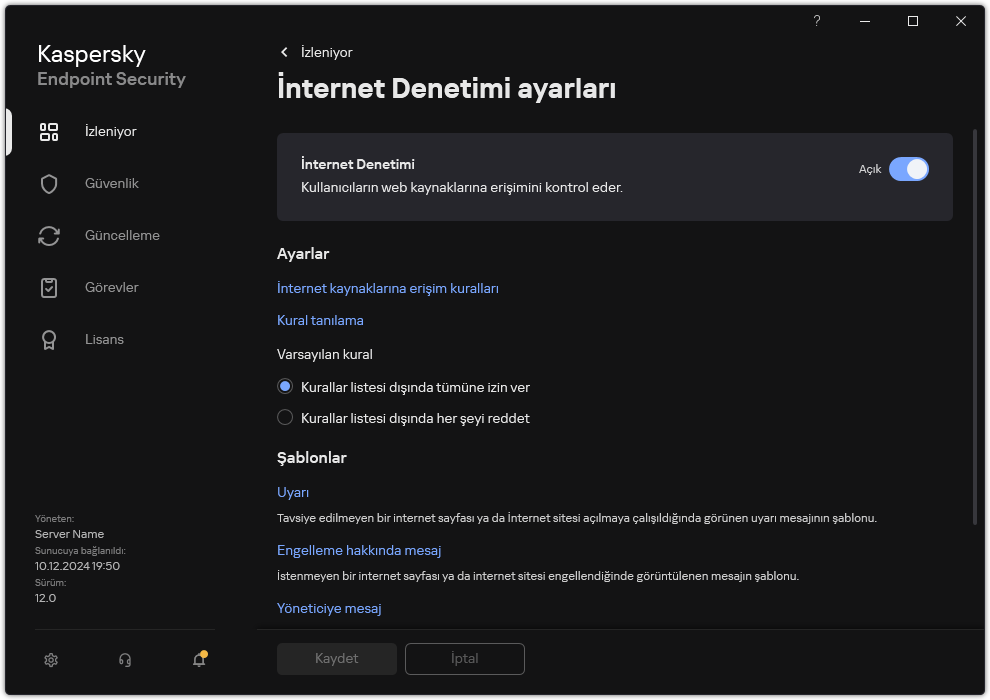Select Kurallar listesi dışında tümüne izin ver
The height and width of the screenshot is (700, 990).
pos(285,386)
